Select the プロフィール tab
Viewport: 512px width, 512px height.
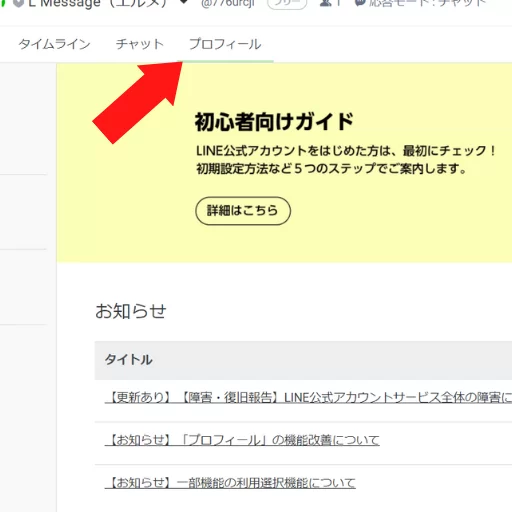point(225,44)
